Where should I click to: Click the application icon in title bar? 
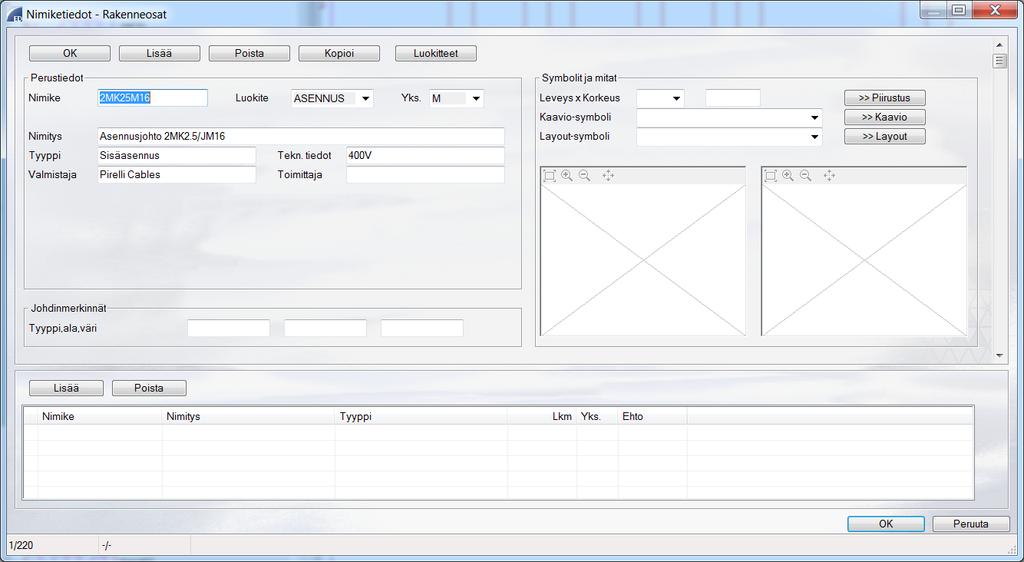tap(14, 13)
